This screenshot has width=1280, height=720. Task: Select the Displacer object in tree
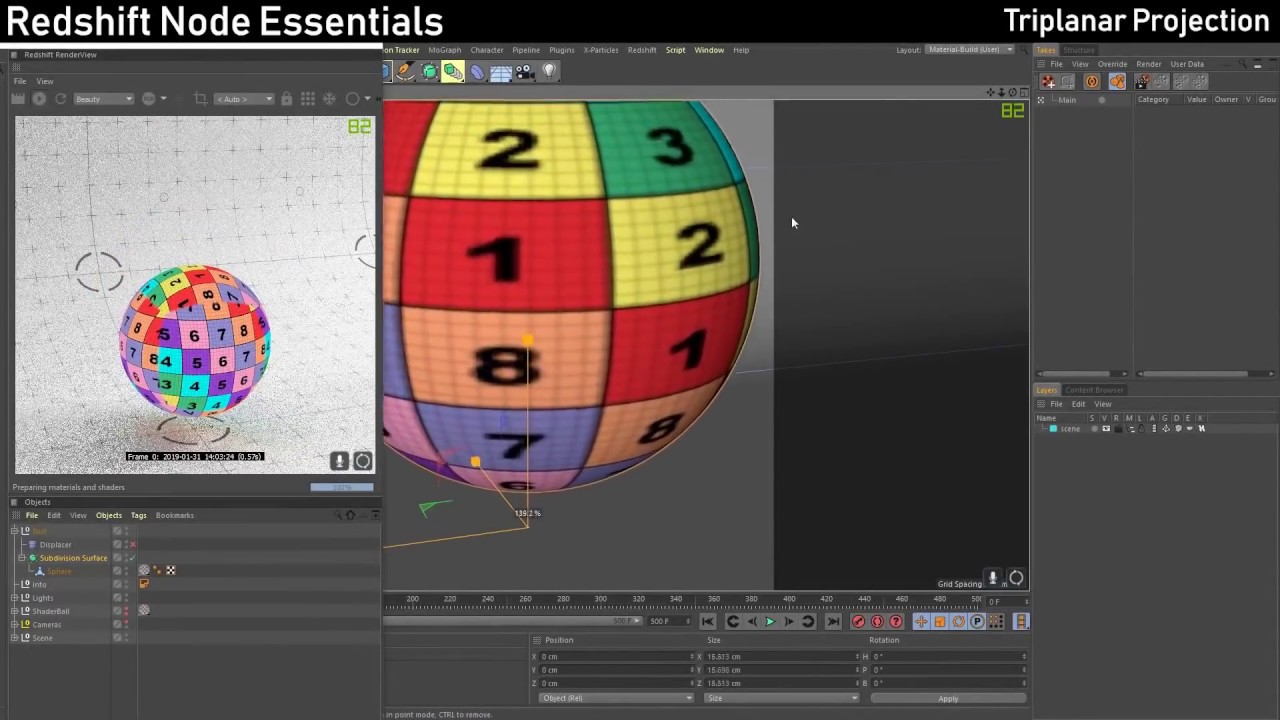[x=55, y=545]
